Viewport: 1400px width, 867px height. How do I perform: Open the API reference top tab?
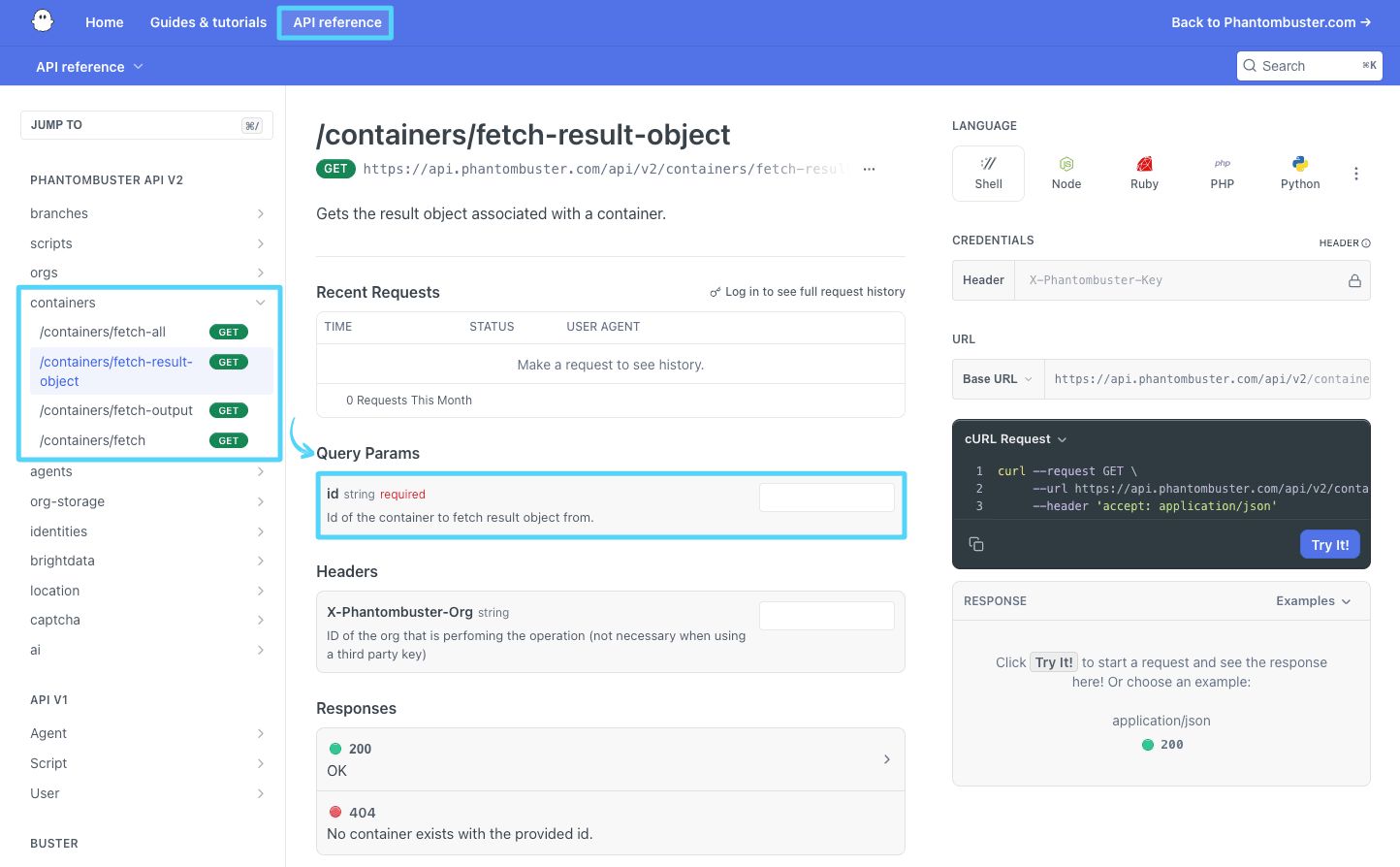pos(337,22)
